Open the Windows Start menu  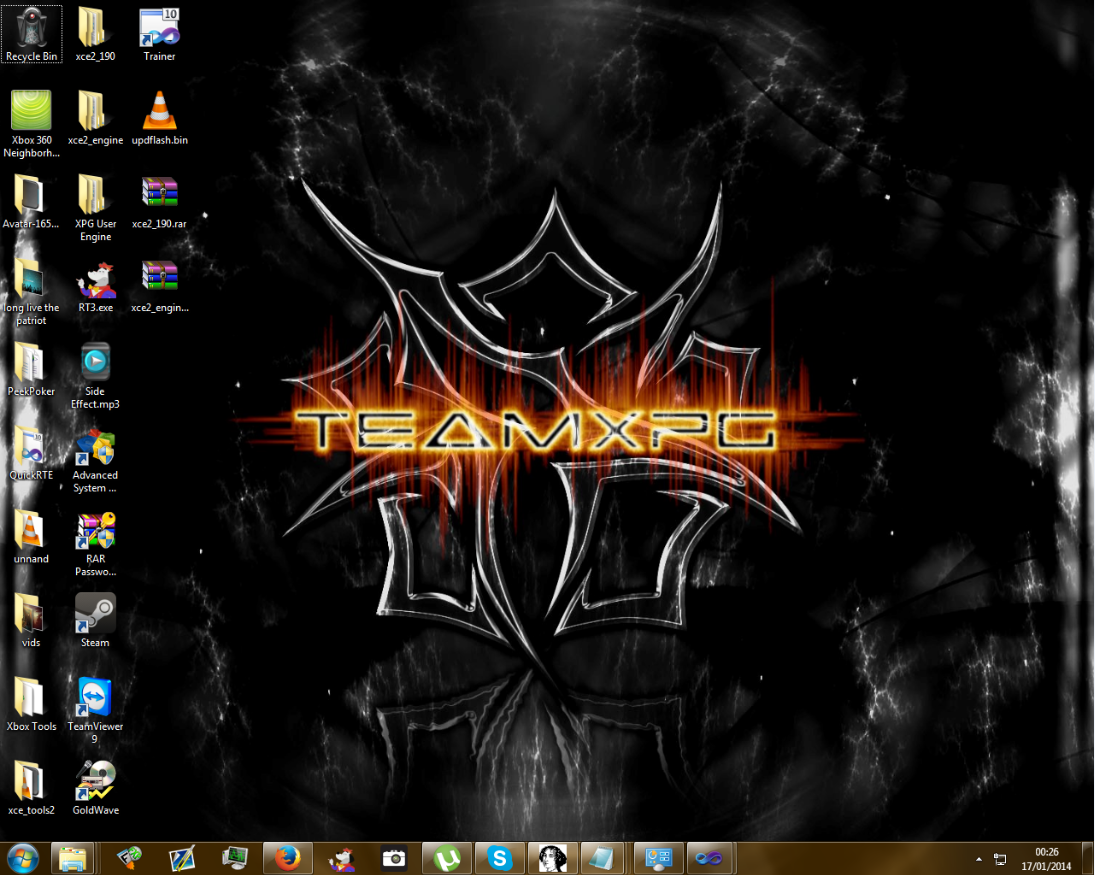coord(22,858)
